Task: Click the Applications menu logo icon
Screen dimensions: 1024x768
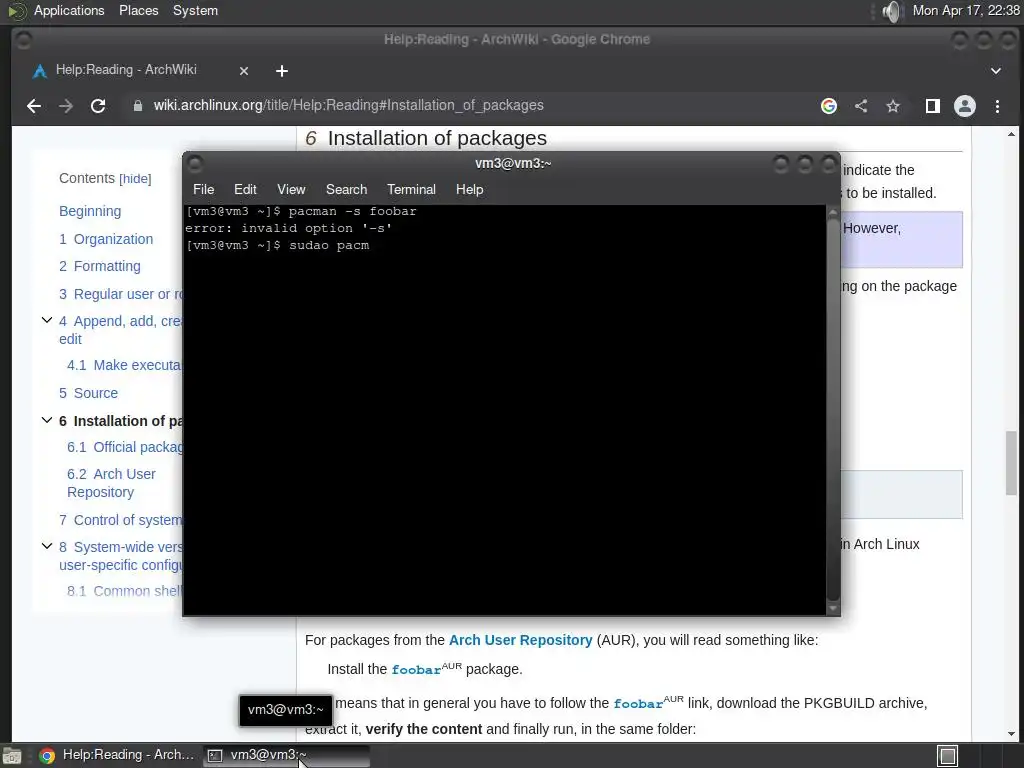Action: click(x=16, y=11)
